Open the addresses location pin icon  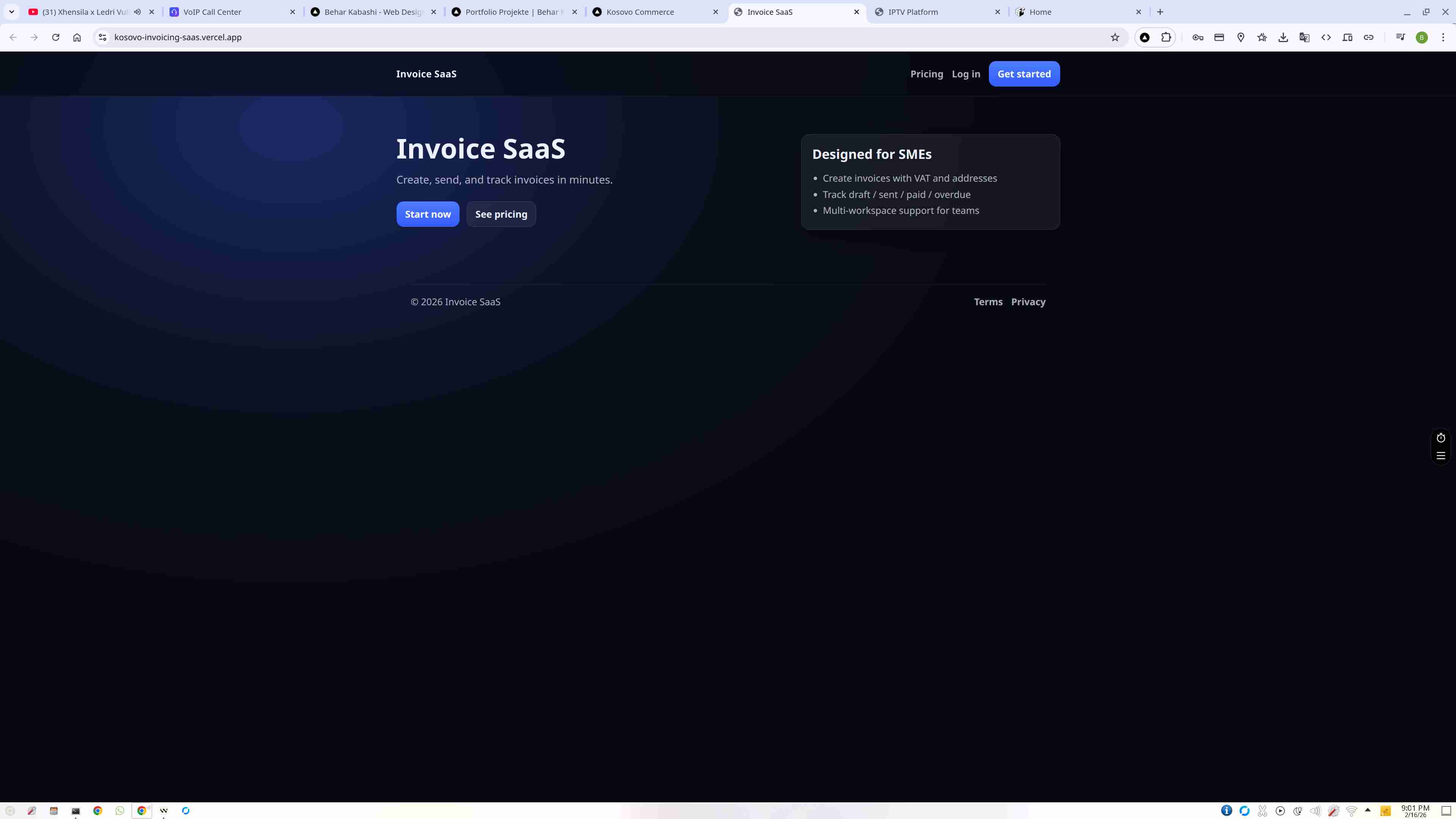pos(1241,37)
